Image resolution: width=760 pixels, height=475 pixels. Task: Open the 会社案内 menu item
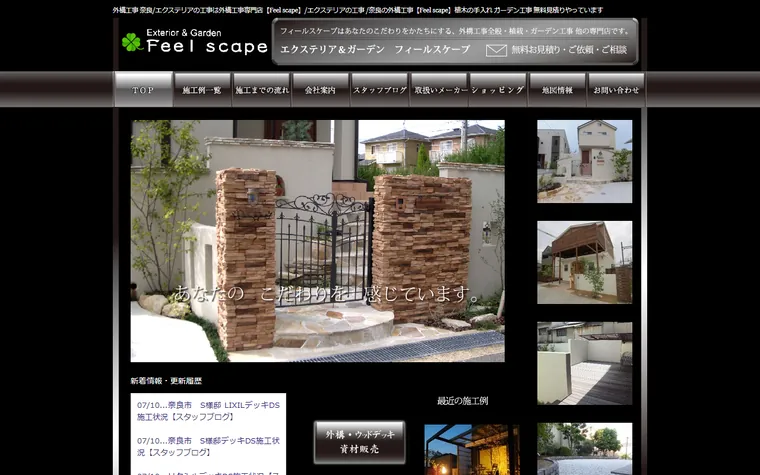tap(320, 90)
